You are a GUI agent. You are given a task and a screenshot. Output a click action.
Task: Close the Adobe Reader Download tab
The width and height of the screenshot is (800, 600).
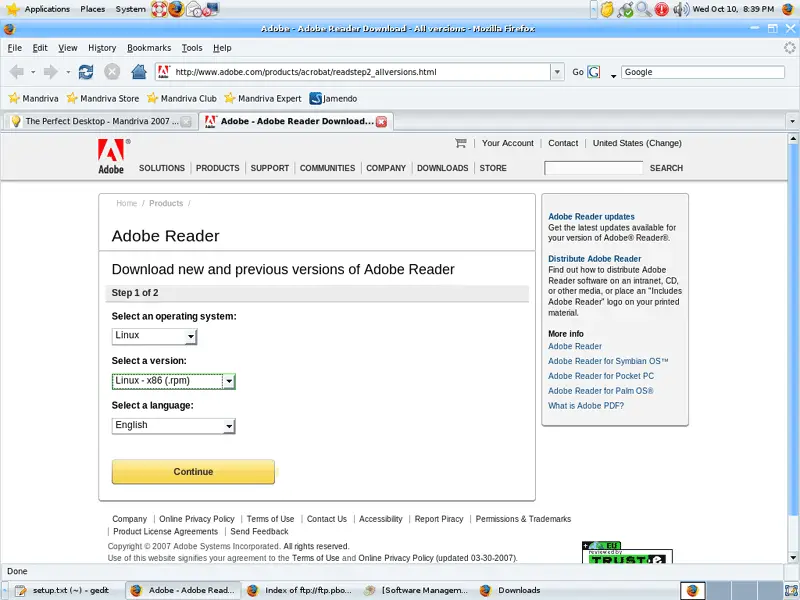[381, 121]
